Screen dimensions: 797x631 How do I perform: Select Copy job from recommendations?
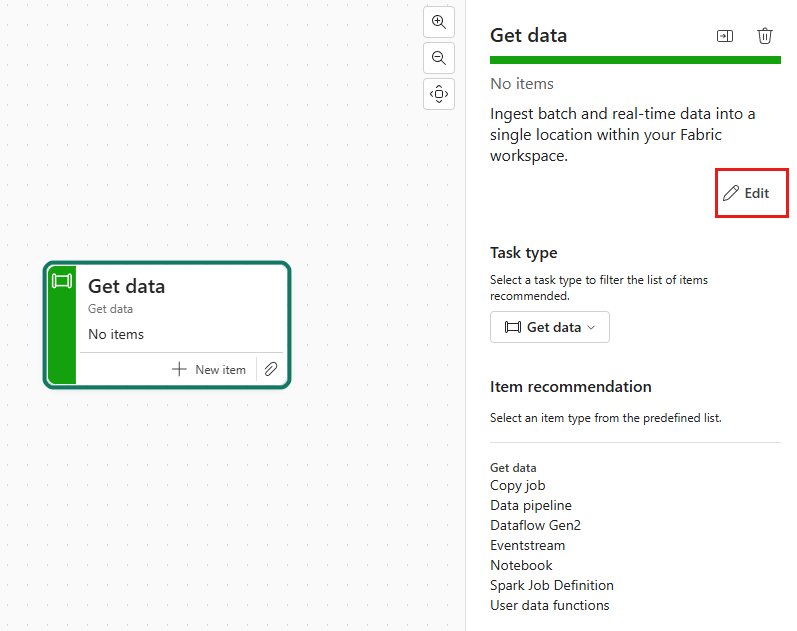tap(518, 486)
